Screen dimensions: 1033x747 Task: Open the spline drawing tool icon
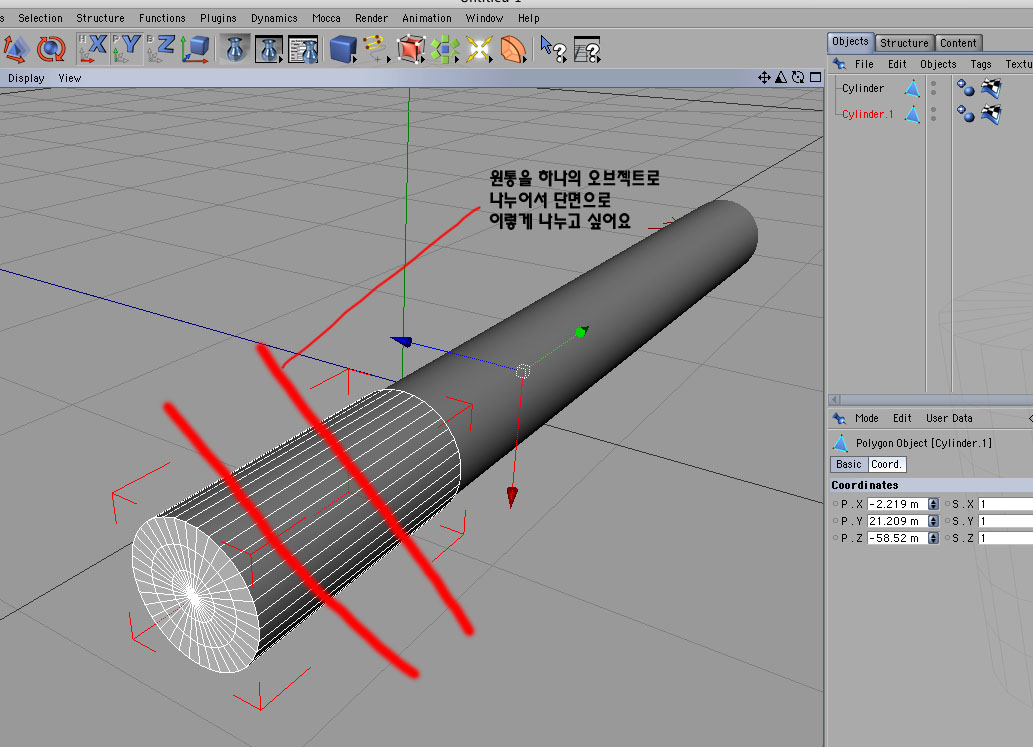[x=376, y=49]
